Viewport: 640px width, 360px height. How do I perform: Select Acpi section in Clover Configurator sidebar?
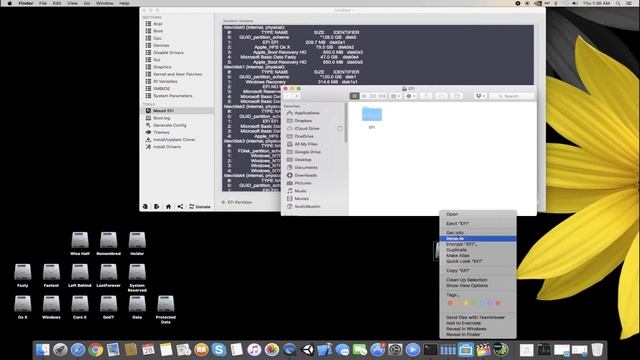click(x=158, y=24)
